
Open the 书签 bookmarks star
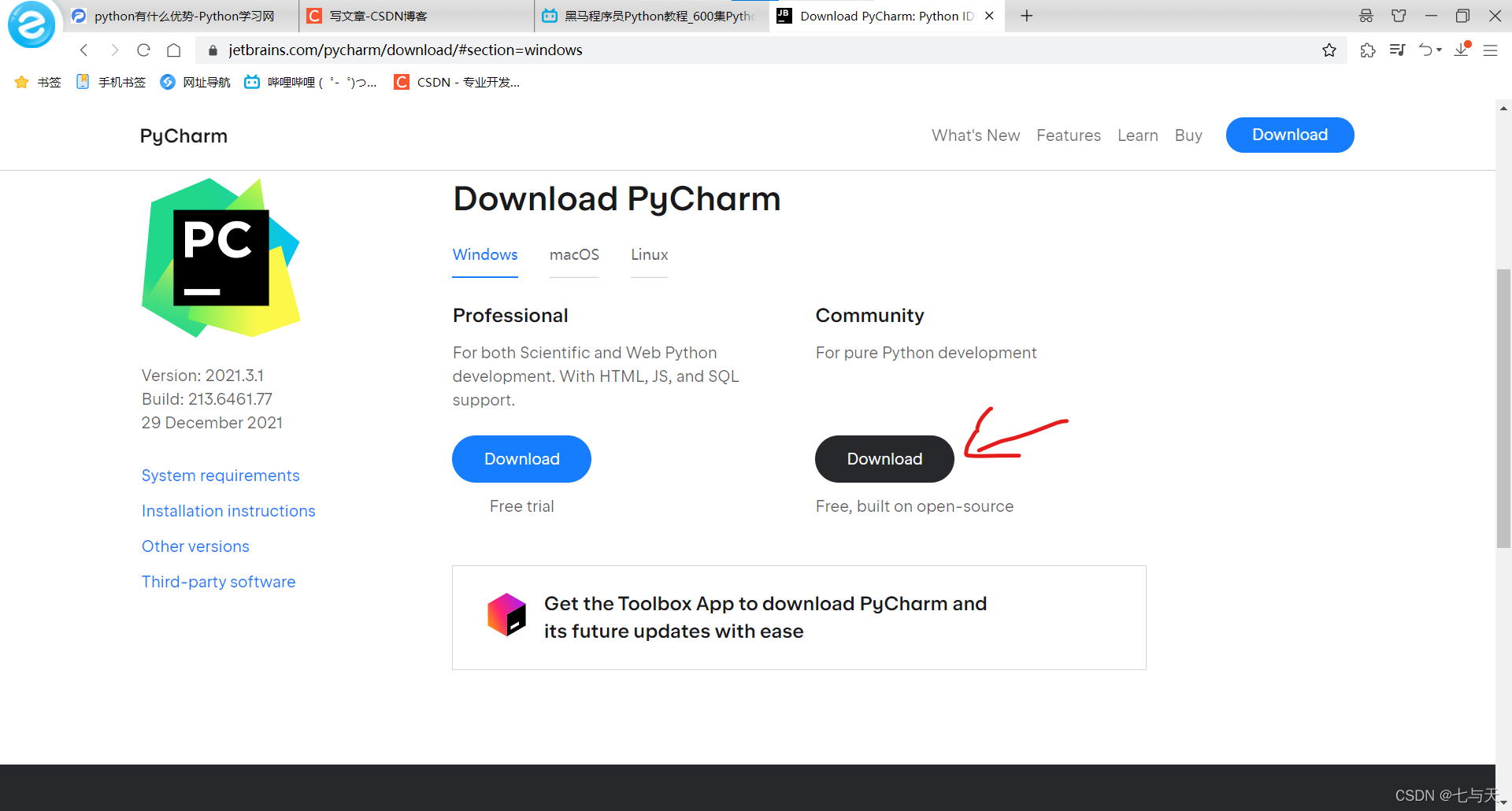38,82
